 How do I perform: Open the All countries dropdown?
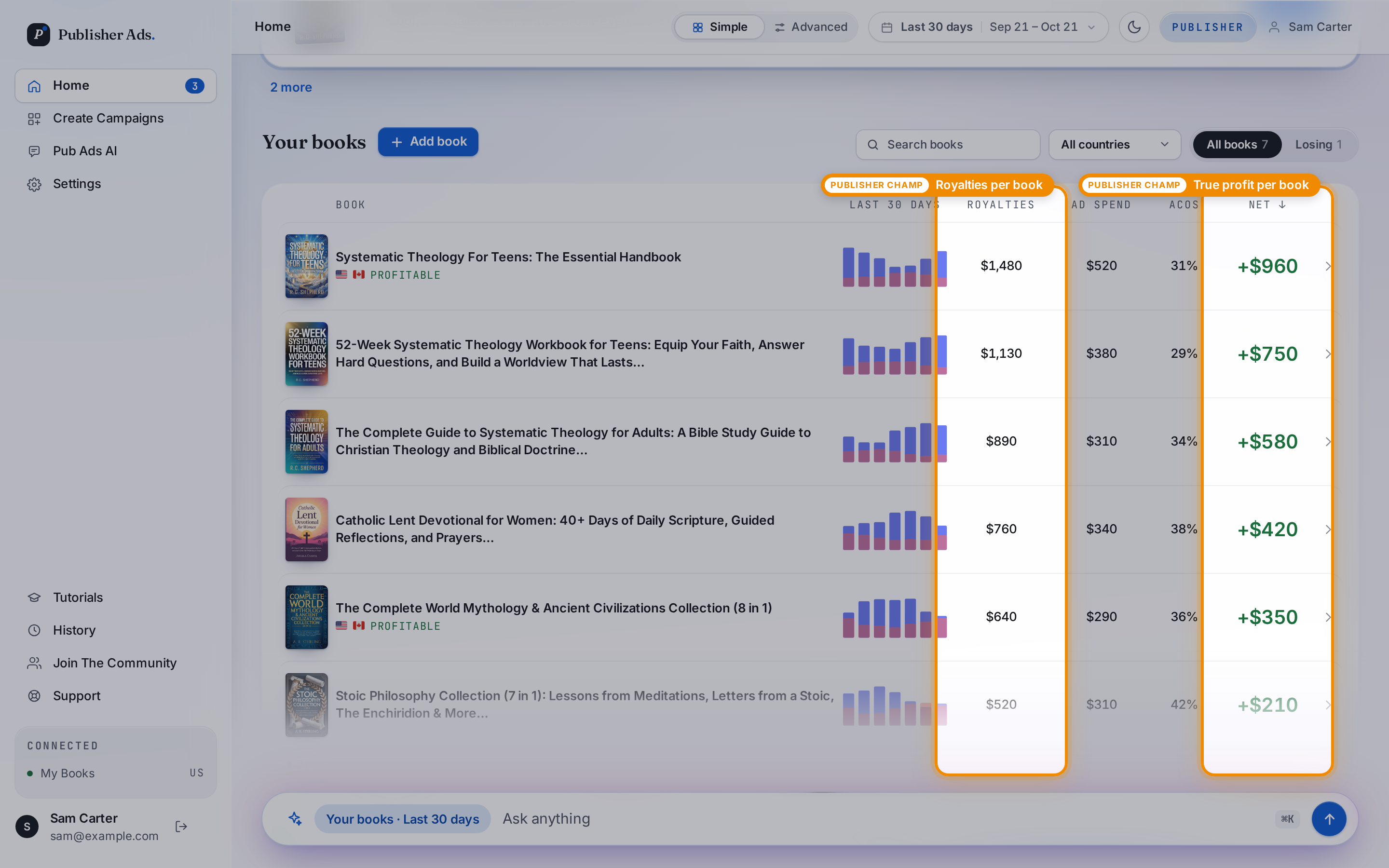pyautogui.click(x=1115, y=145)
